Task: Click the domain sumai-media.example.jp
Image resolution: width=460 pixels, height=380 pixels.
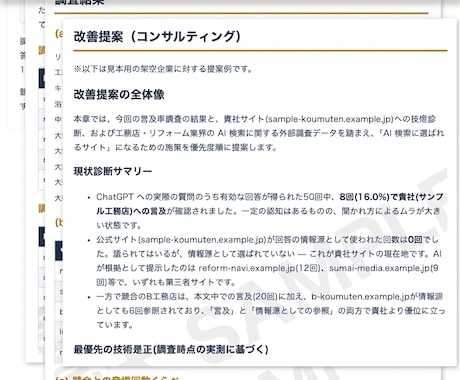Action: tap(379, 268)
